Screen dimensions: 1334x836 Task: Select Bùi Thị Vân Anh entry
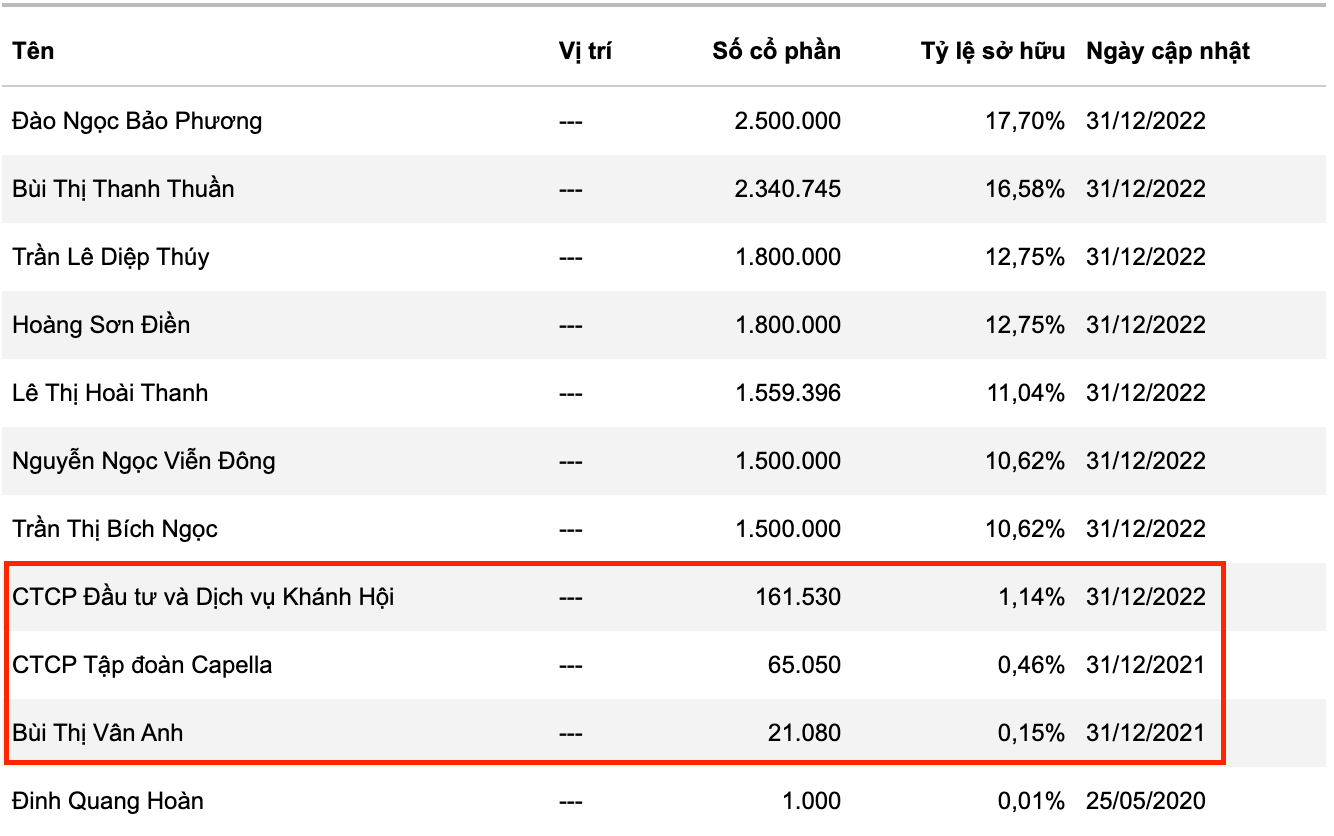pos(98,733)
